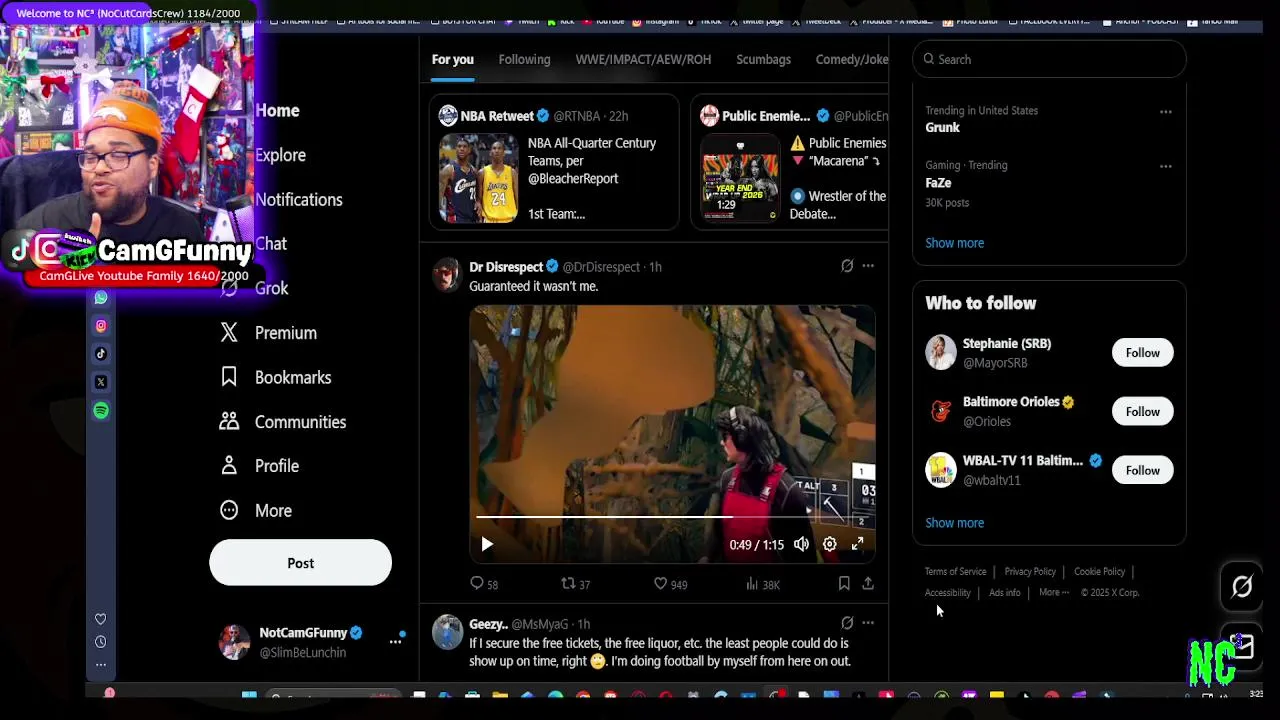The width and height of the screenshot is (1280, 720).
Task: Click the Grok icon on Dr Disrespect post
Action: pyautogui.click(x=847, y=266)
